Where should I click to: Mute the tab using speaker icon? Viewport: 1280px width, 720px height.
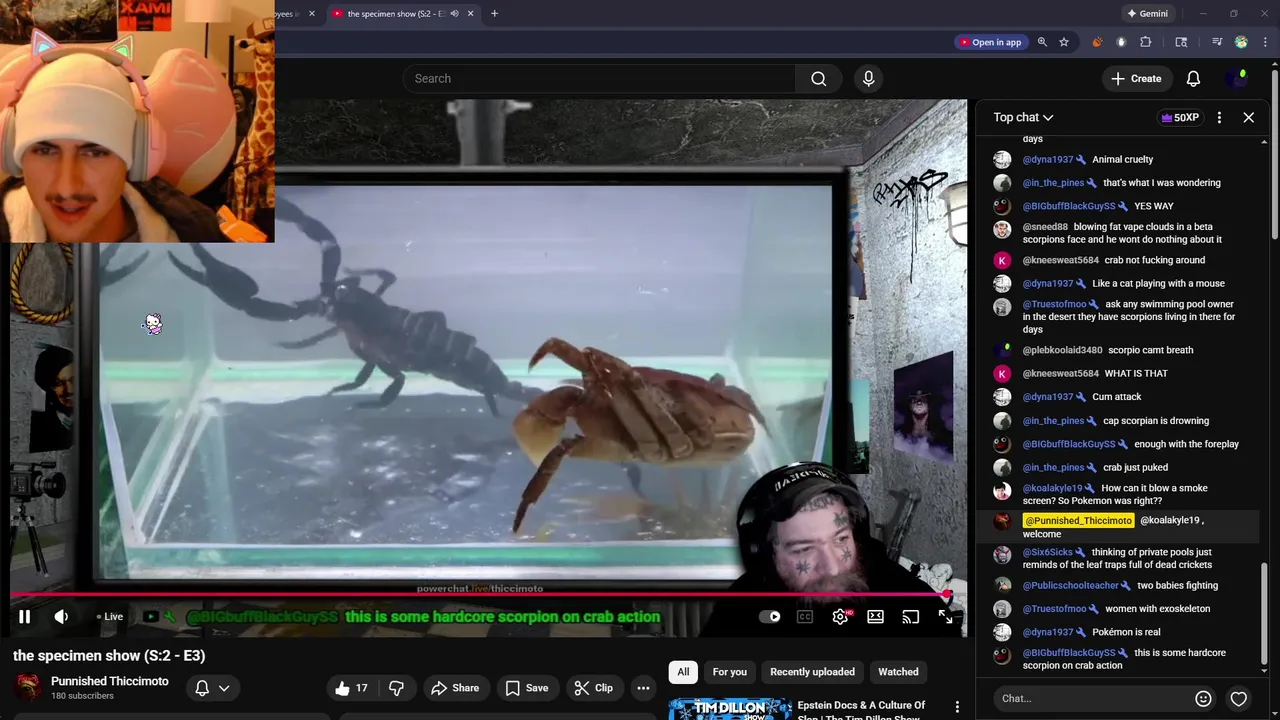[x=454, y=14]
